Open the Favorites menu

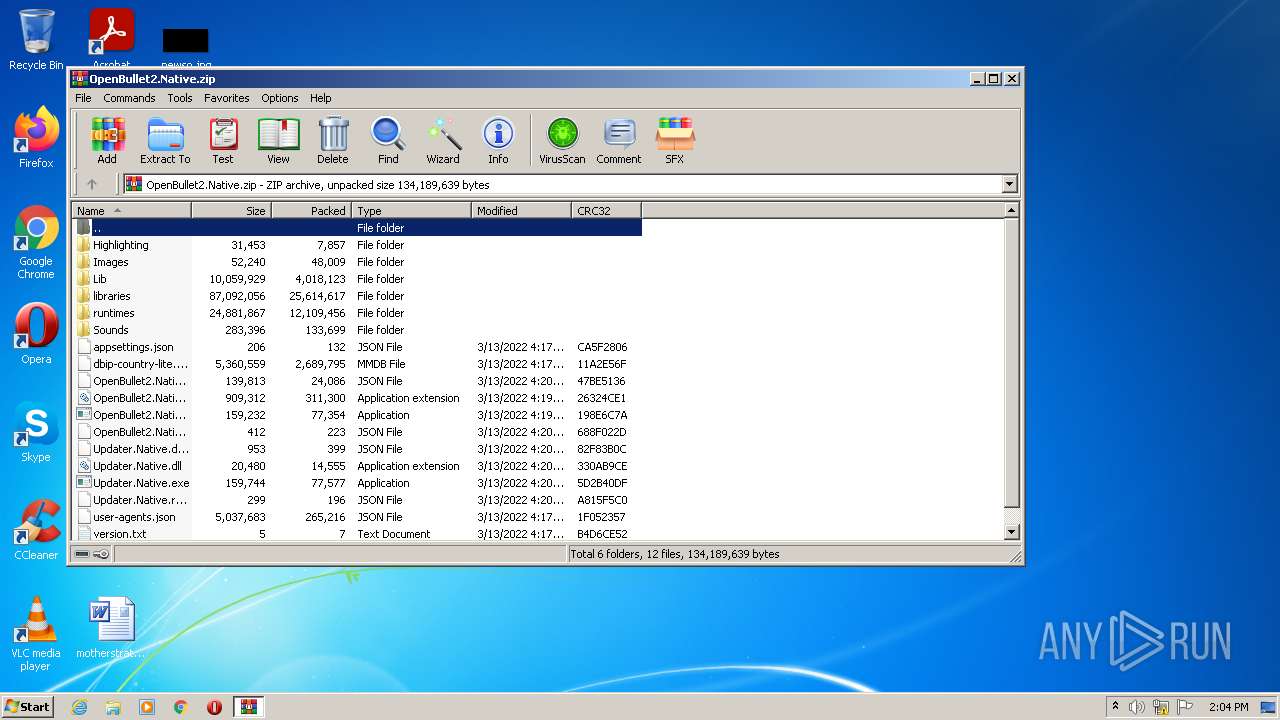click(227, 98)
